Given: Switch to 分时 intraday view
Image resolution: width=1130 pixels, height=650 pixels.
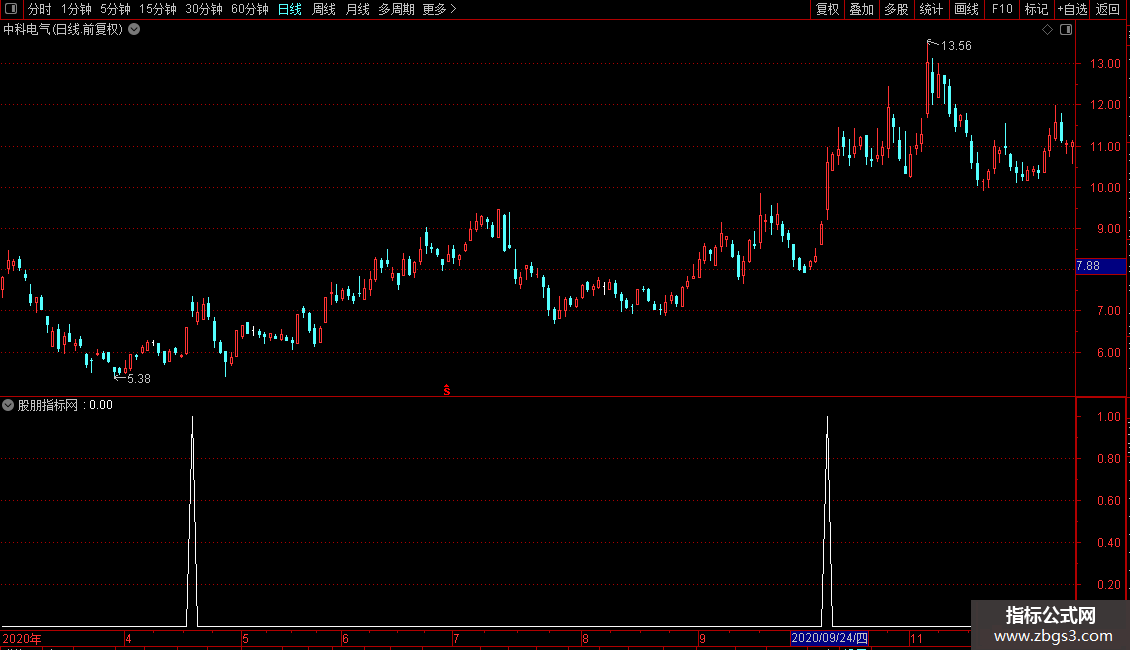Looking at the screenshot, I should 40,9.
